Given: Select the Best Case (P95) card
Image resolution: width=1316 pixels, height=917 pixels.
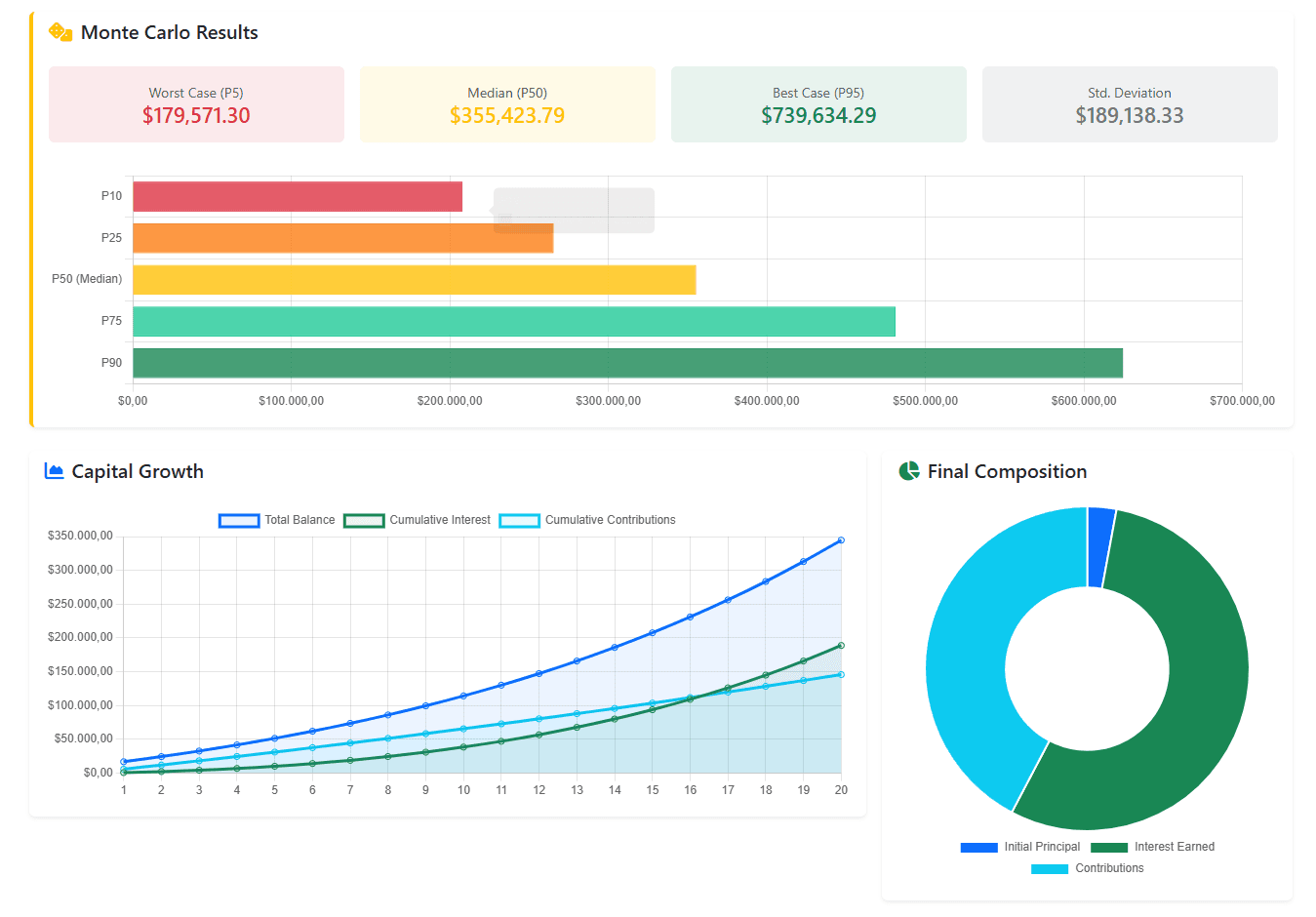Looking at the screenshot, I should coord(818,104).
